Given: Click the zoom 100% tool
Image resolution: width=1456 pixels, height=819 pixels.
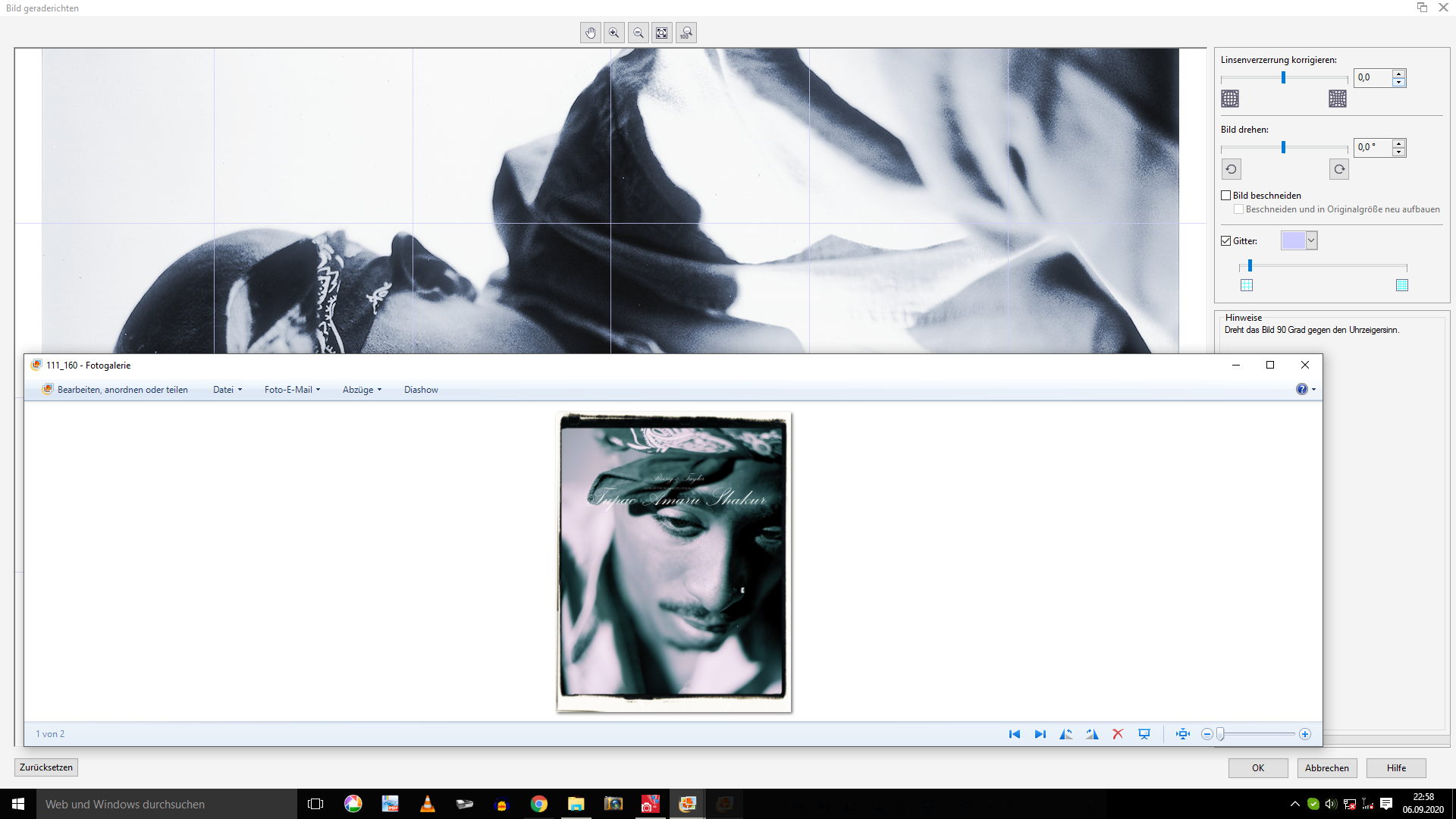Looking at the screenshot, I should pyautogui.click(x=686, y=33).
